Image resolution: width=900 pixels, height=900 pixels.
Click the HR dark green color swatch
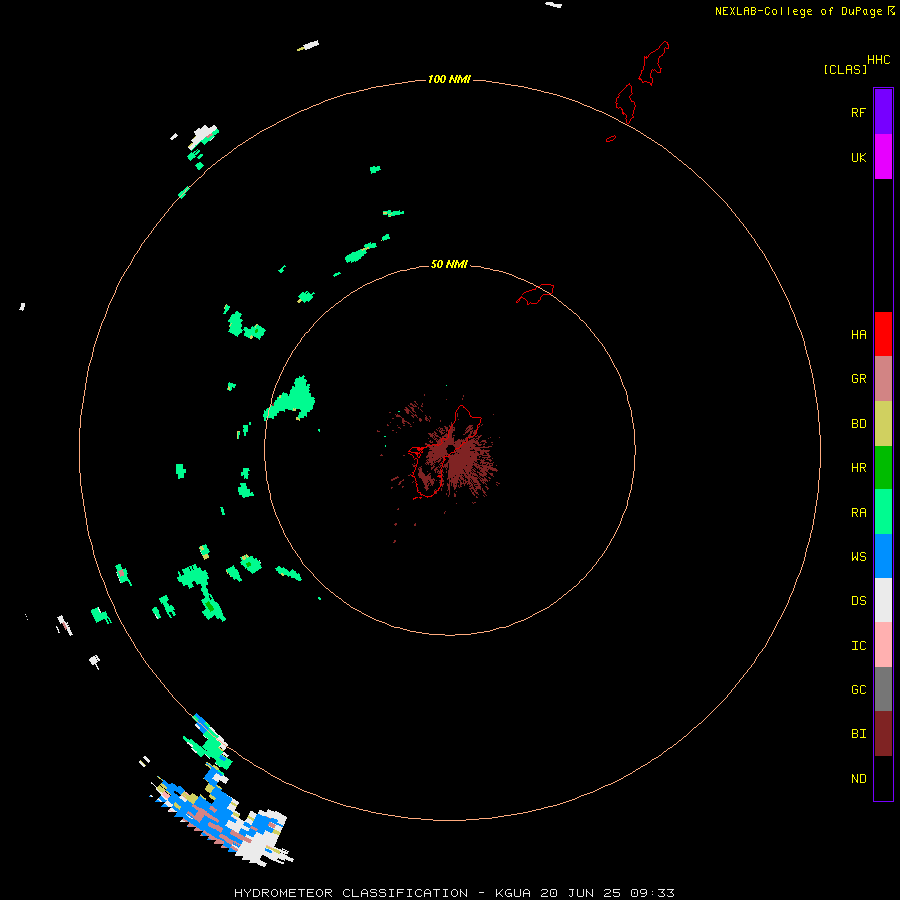pyautogui.click(x=883, y=468)
